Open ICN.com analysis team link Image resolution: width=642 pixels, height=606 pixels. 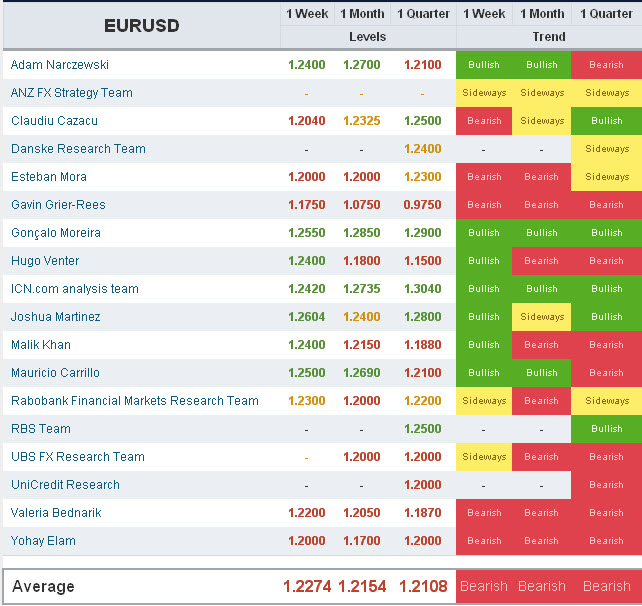(75, 289)
